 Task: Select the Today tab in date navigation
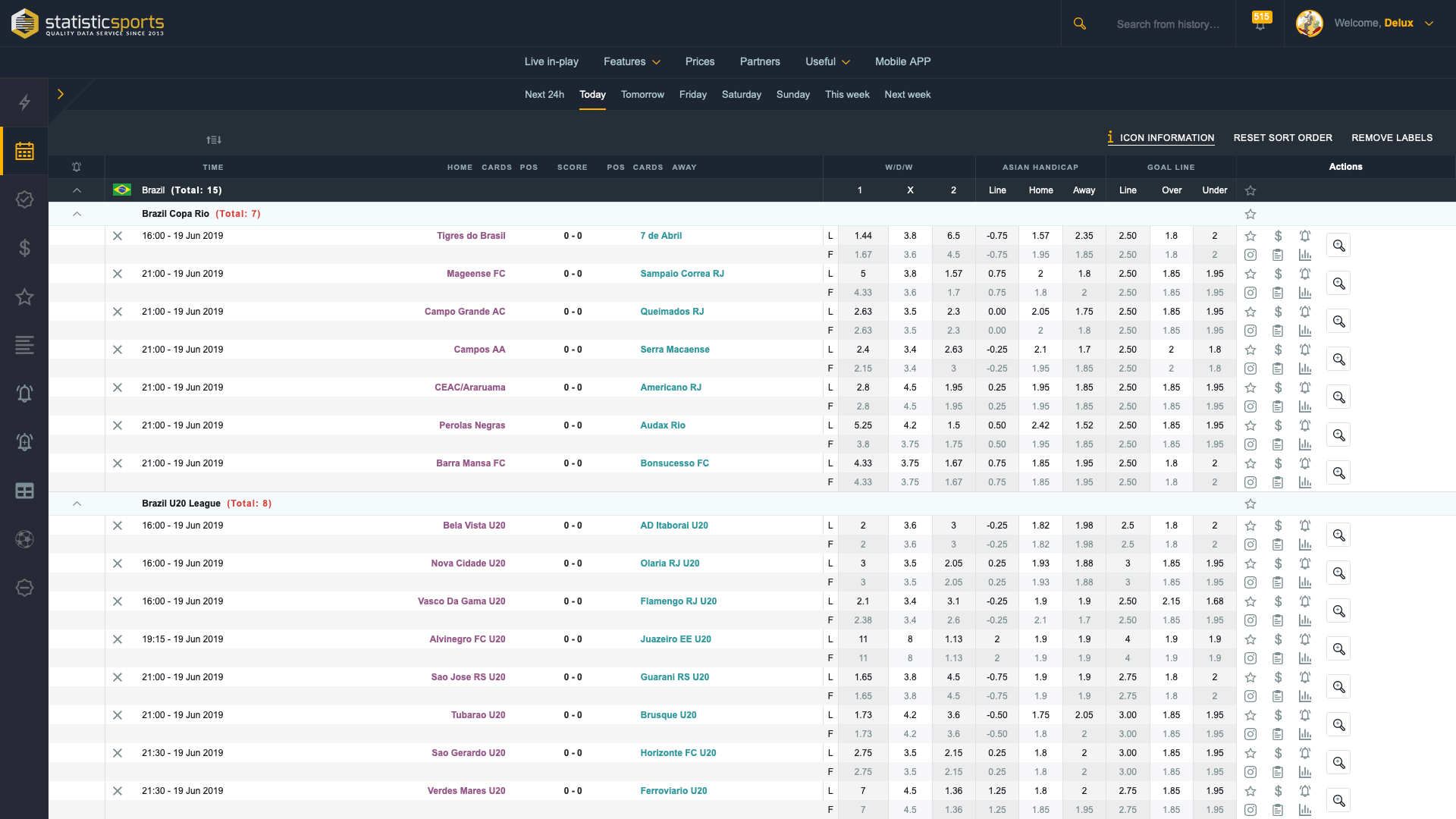click(592, 94)
